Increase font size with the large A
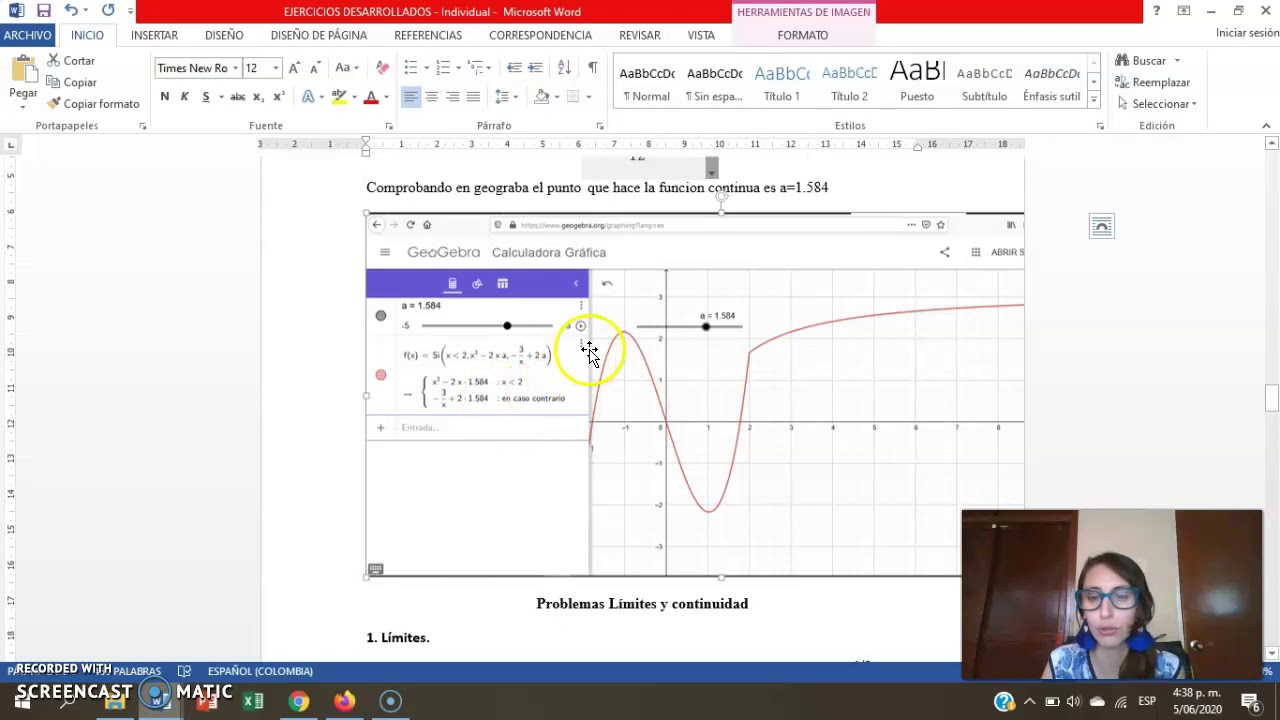 click(x=294, y=68)
